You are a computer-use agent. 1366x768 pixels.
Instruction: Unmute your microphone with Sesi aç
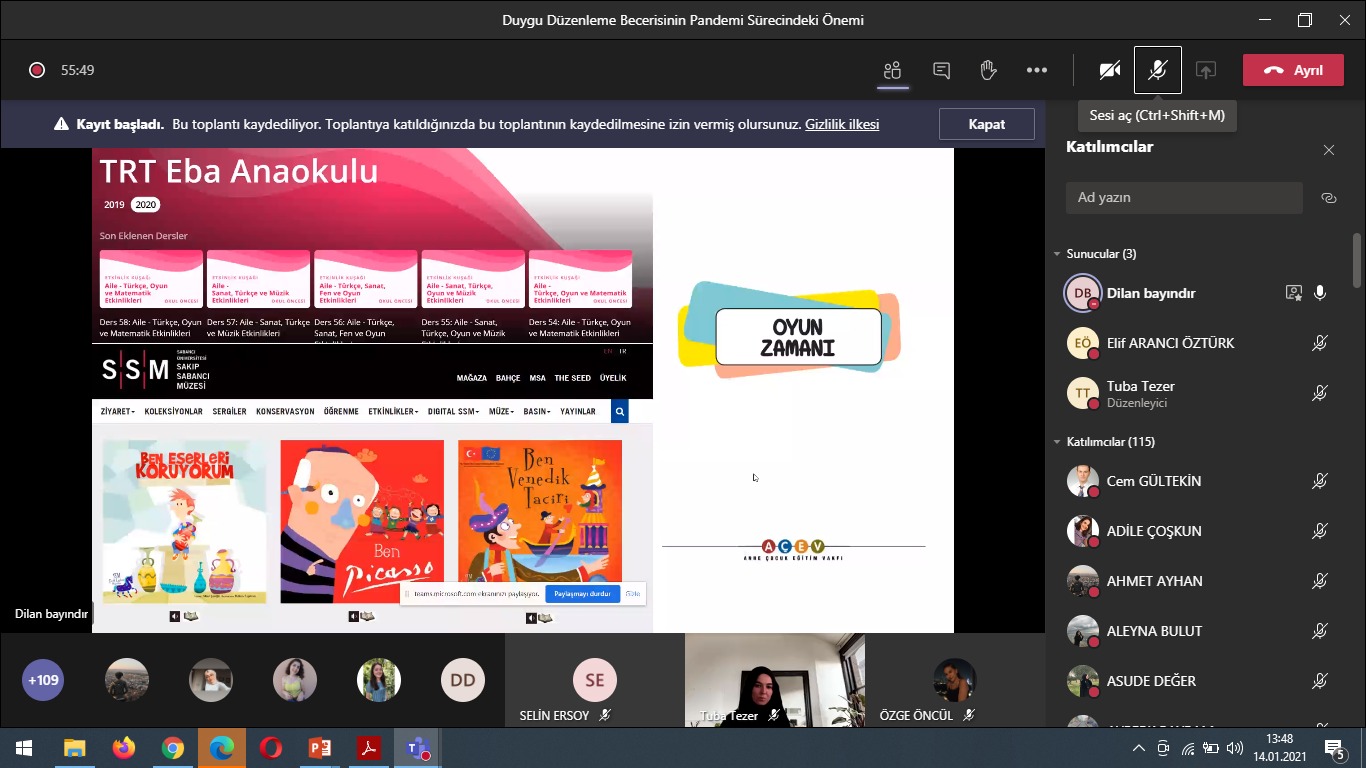point(1158,70)
